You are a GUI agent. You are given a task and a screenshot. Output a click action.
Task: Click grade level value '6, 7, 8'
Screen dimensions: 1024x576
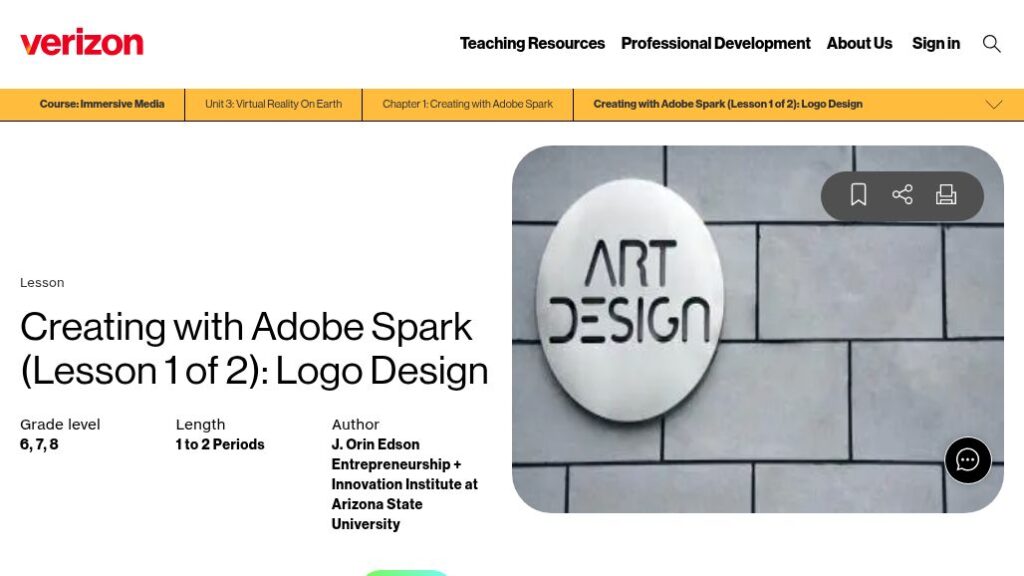(39, 445)
